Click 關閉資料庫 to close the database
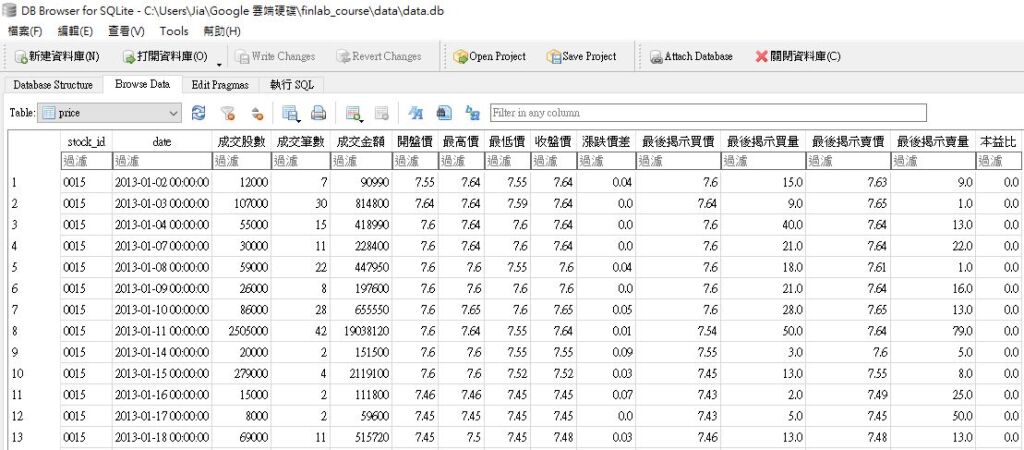Screen dimensions: 1024x450 797,57
